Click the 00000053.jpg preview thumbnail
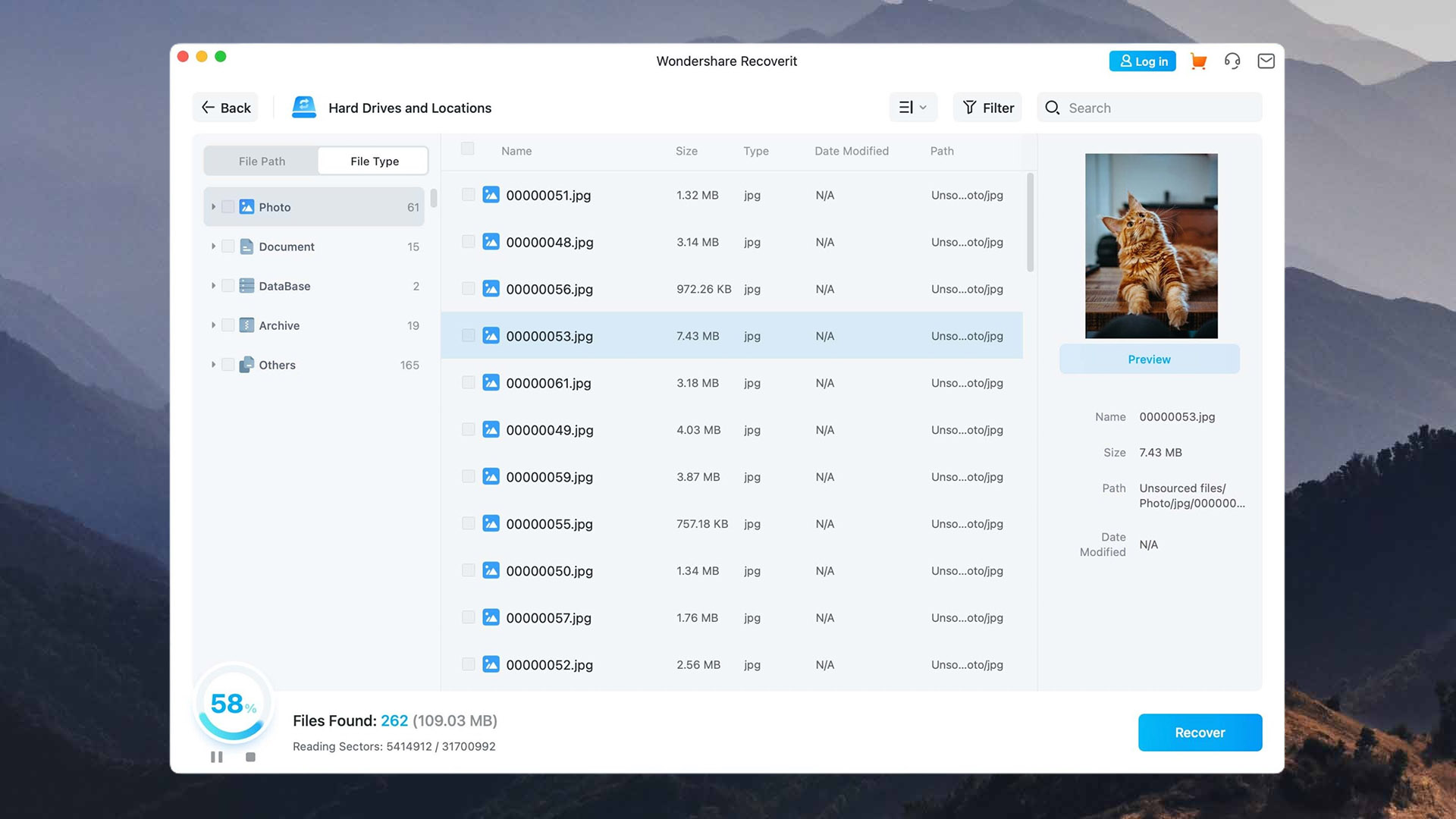 coord(1150,246)
